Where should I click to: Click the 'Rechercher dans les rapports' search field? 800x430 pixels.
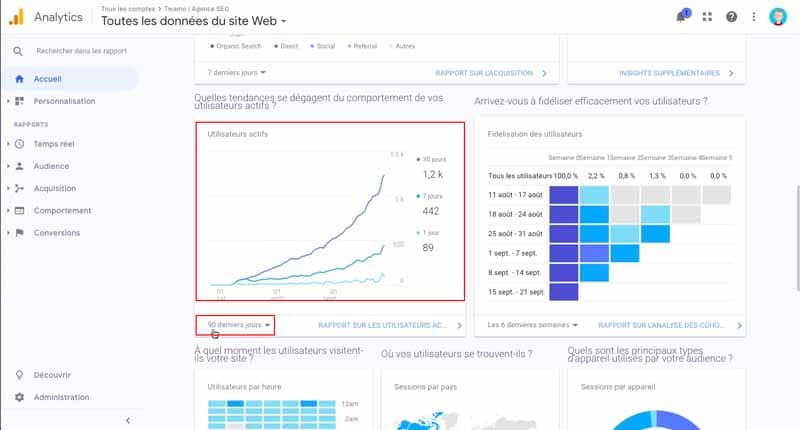click(82, 51)
